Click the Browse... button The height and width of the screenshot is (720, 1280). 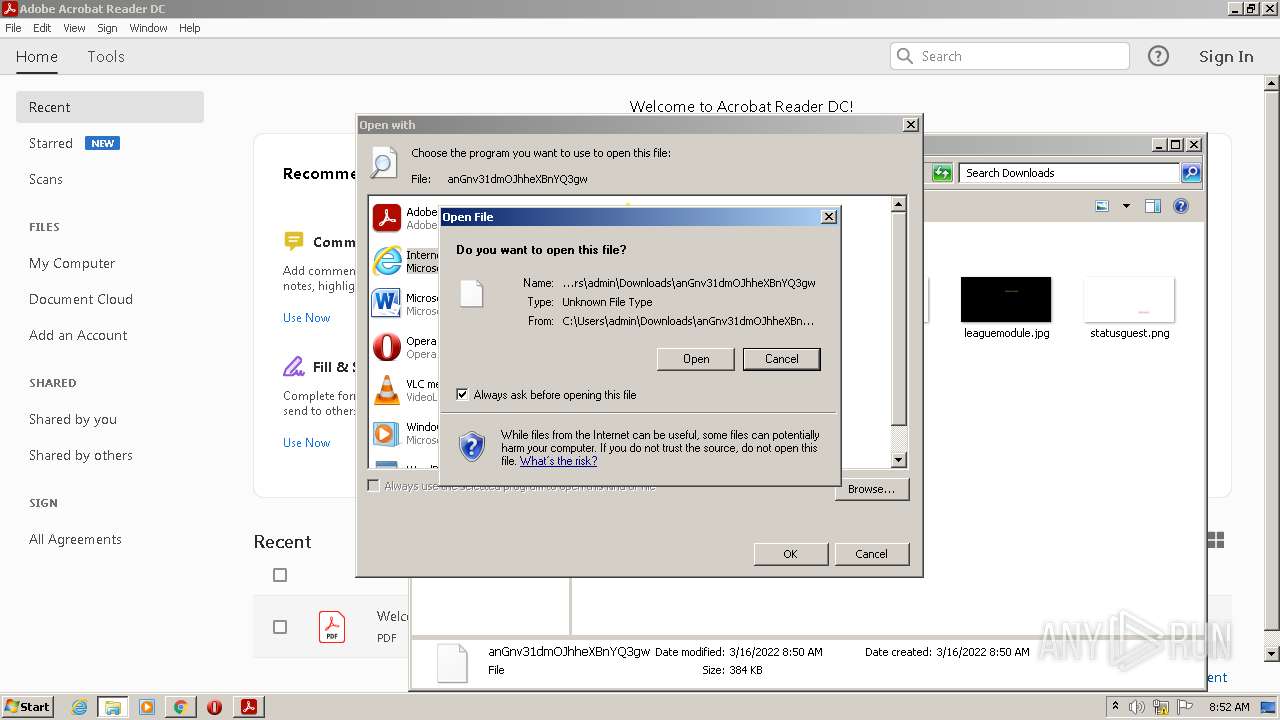[871, 489]
